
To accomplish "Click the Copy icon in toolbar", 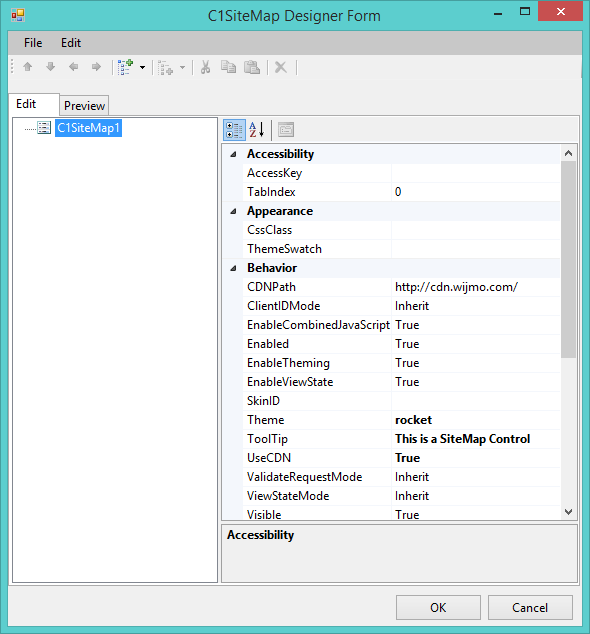I will [228, 67].
